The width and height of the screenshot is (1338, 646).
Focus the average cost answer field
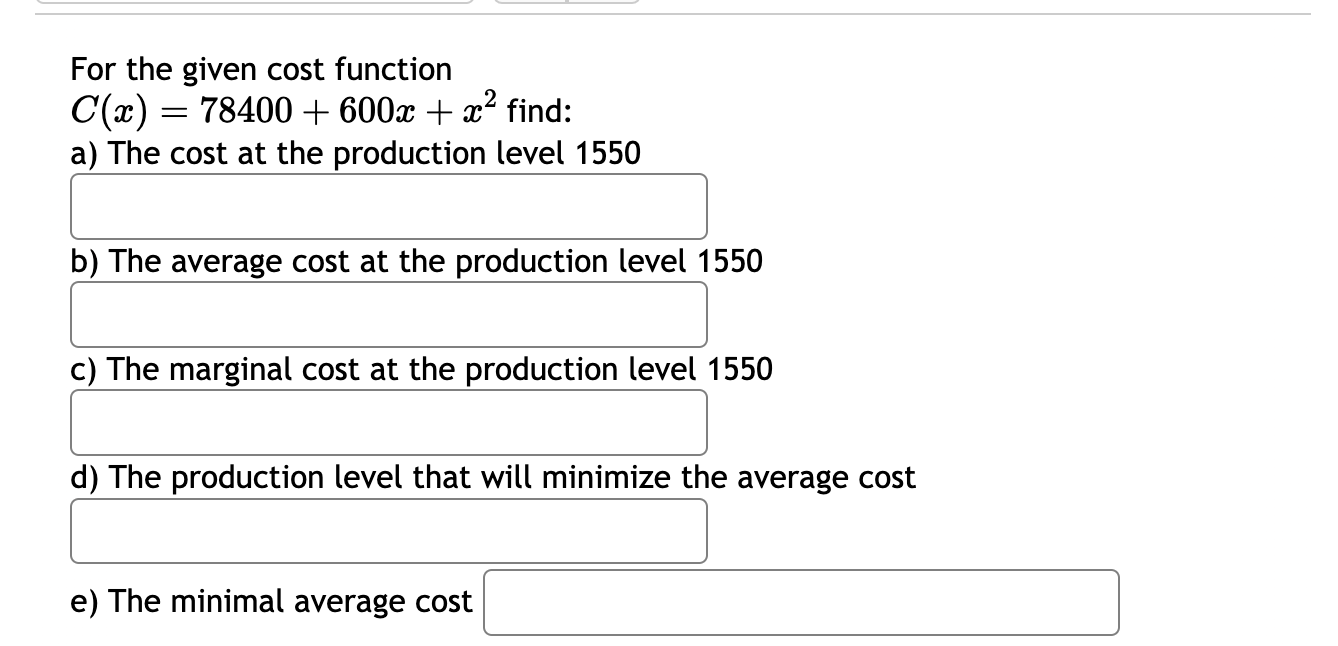(388, 314)
